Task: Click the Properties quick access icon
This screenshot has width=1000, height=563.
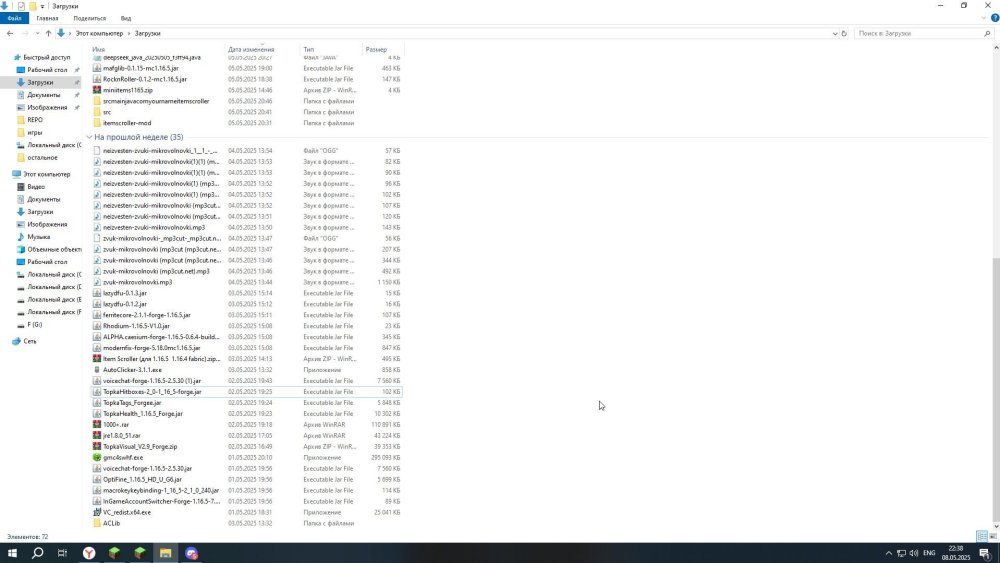Action: point(21,6)
